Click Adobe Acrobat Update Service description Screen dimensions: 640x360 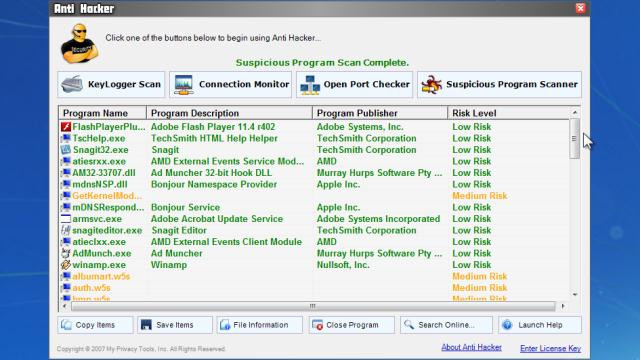(217, 219)
